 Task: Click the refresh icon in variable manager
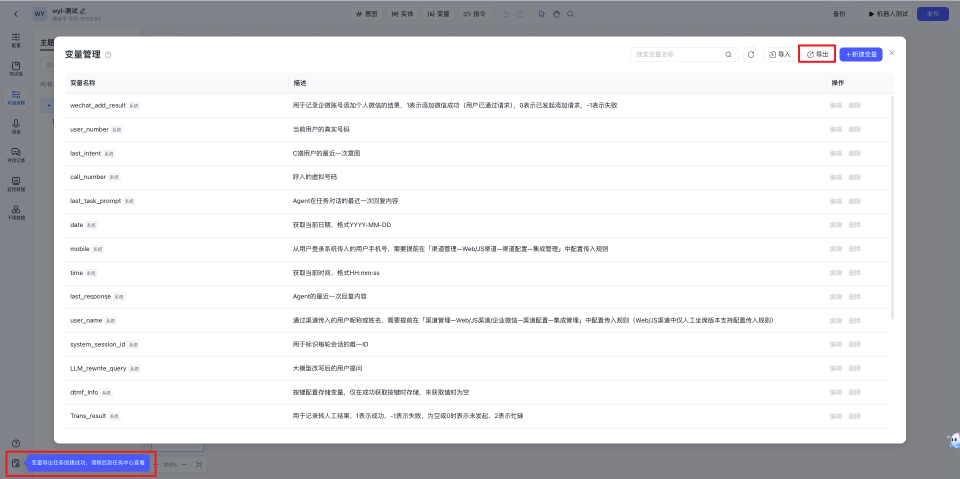pos(751,54)
